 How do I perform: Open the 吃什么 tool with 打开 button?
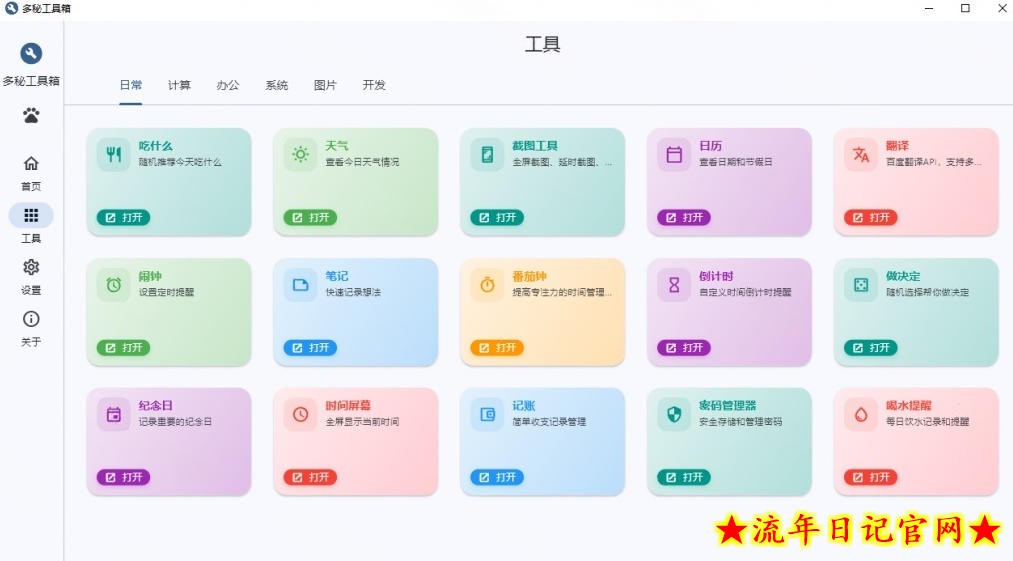click(123, 218)
